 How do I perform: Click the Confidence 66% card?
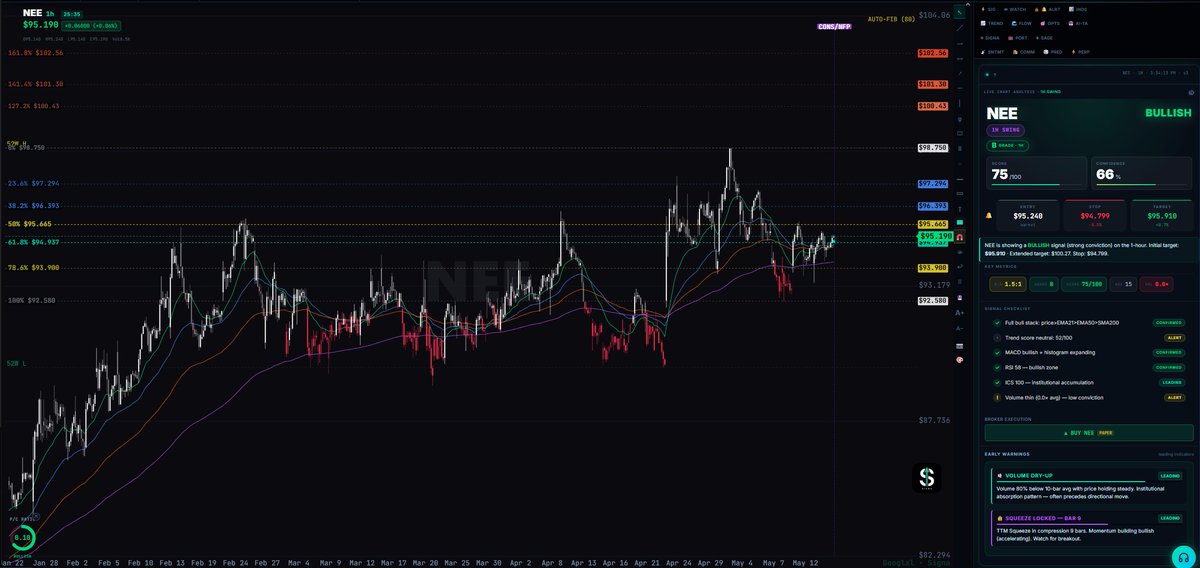(x=1141, y=173)
